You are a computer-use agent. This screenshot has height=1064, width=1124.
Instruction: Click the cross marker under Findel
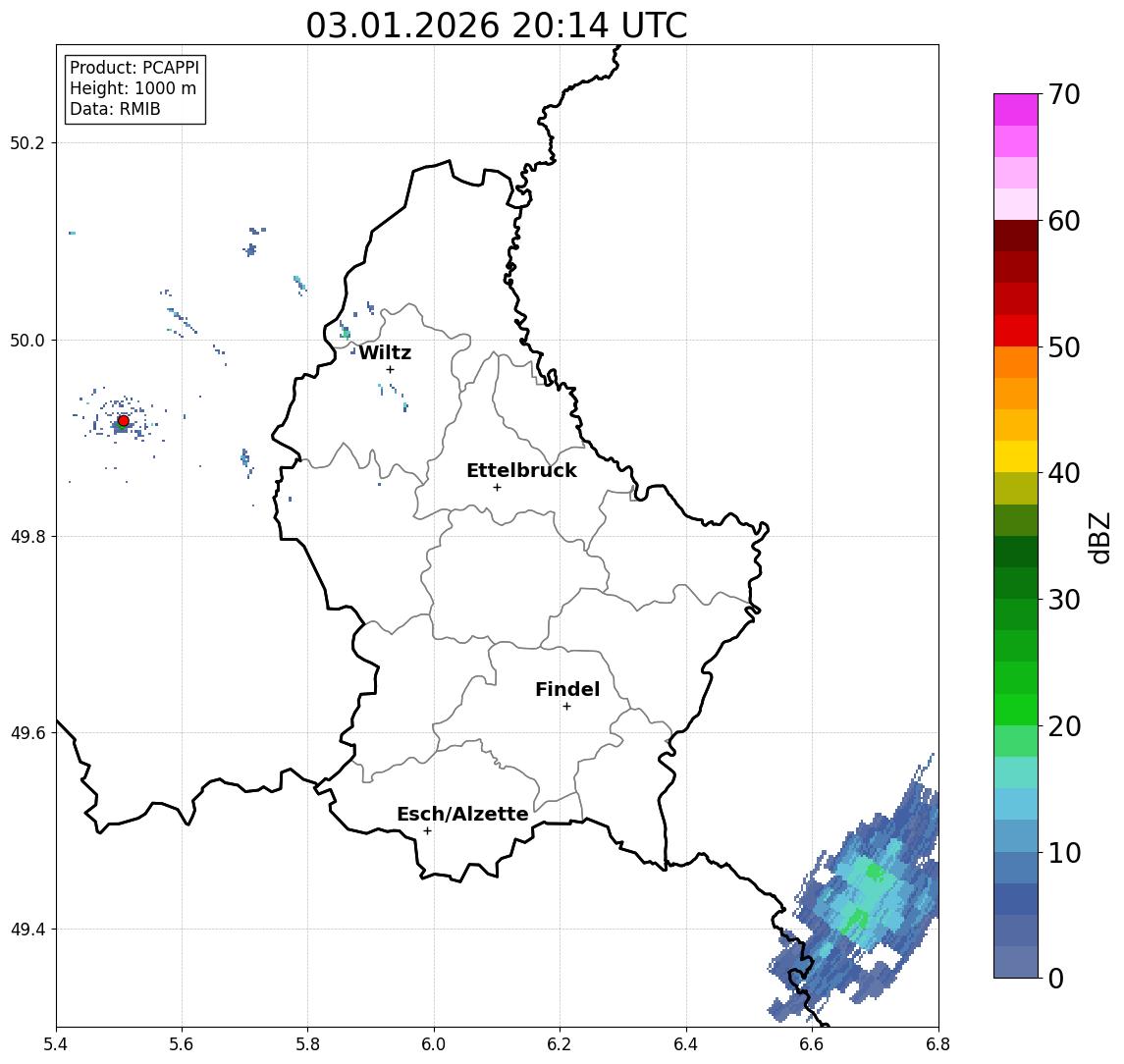[566, 707]
